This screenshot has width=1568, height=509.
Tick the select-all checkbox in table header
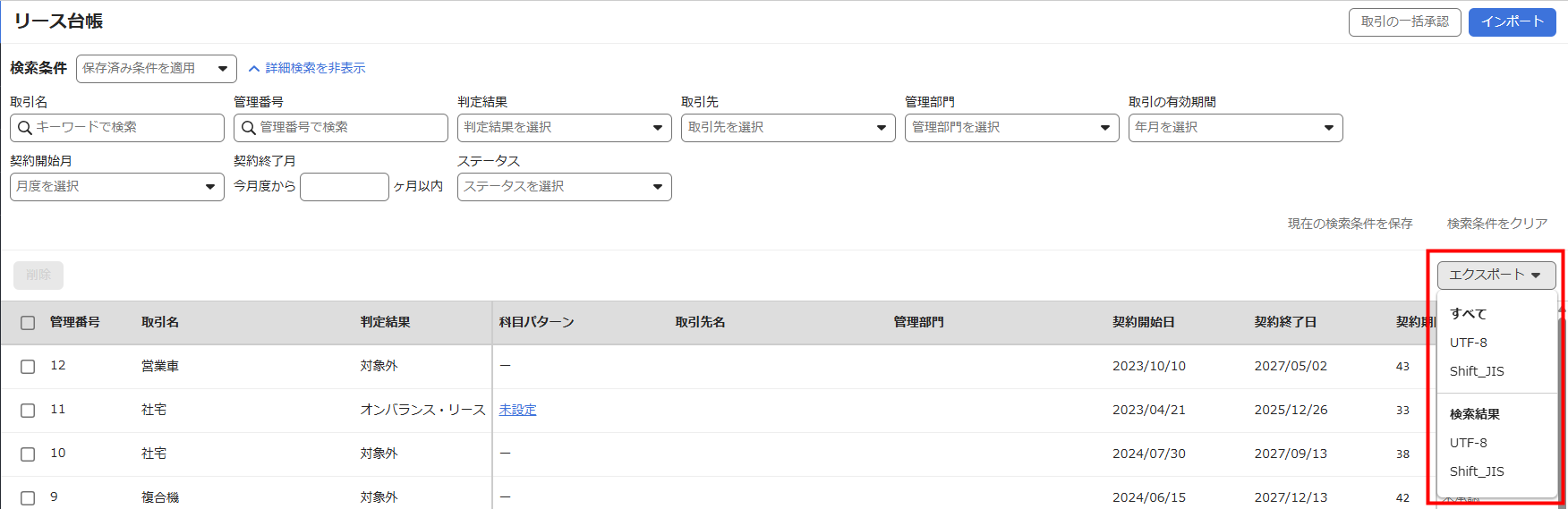click(28, 323)
